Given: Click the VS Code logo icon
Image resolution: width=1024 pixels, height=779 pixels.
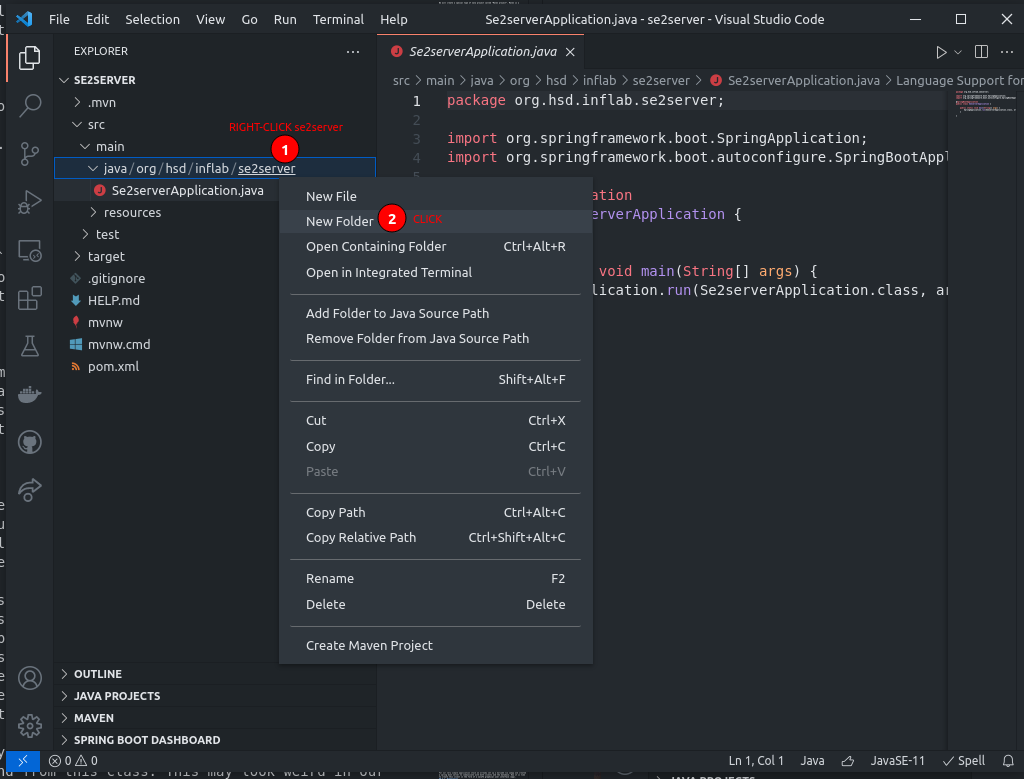Looking at the screenshot, I should click(24, 19).
